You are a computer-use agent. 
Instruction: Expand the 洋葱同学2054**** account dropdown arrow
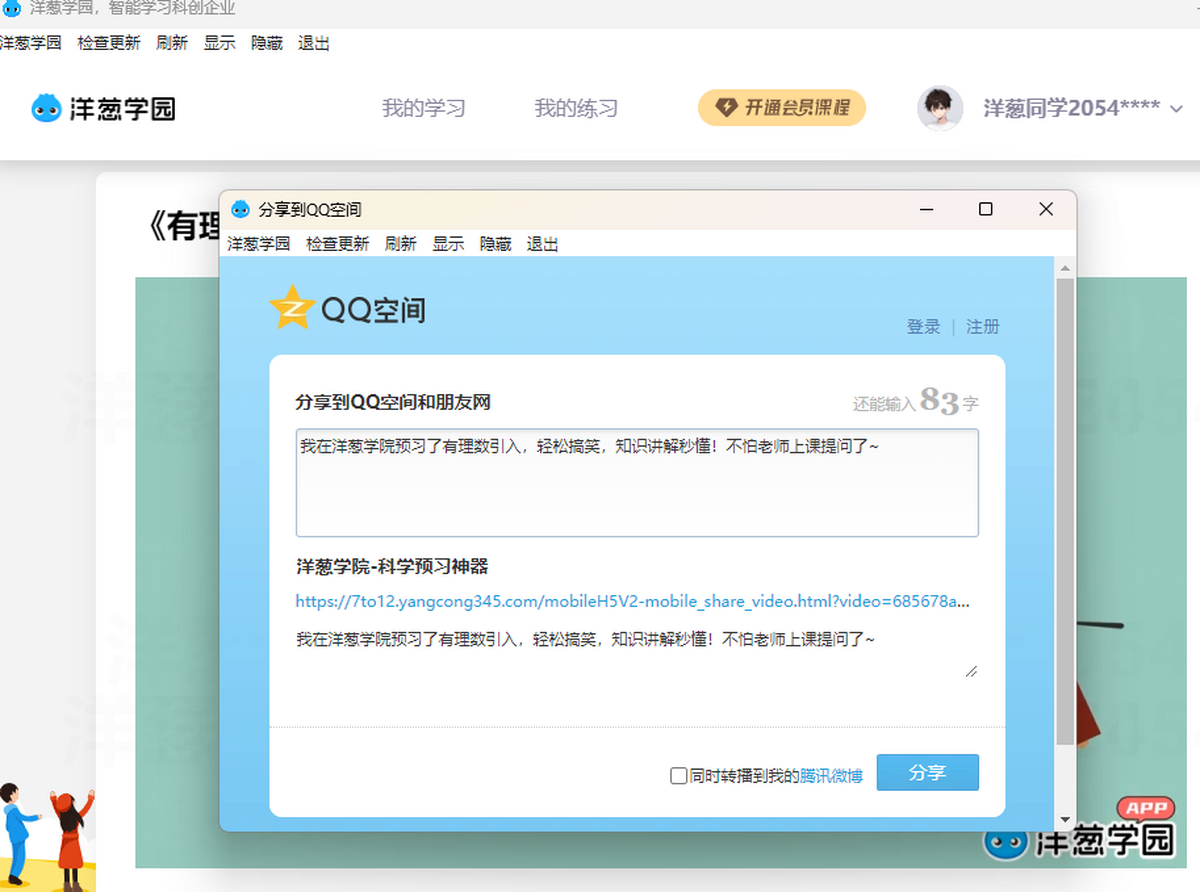(x=1176, y=109)
